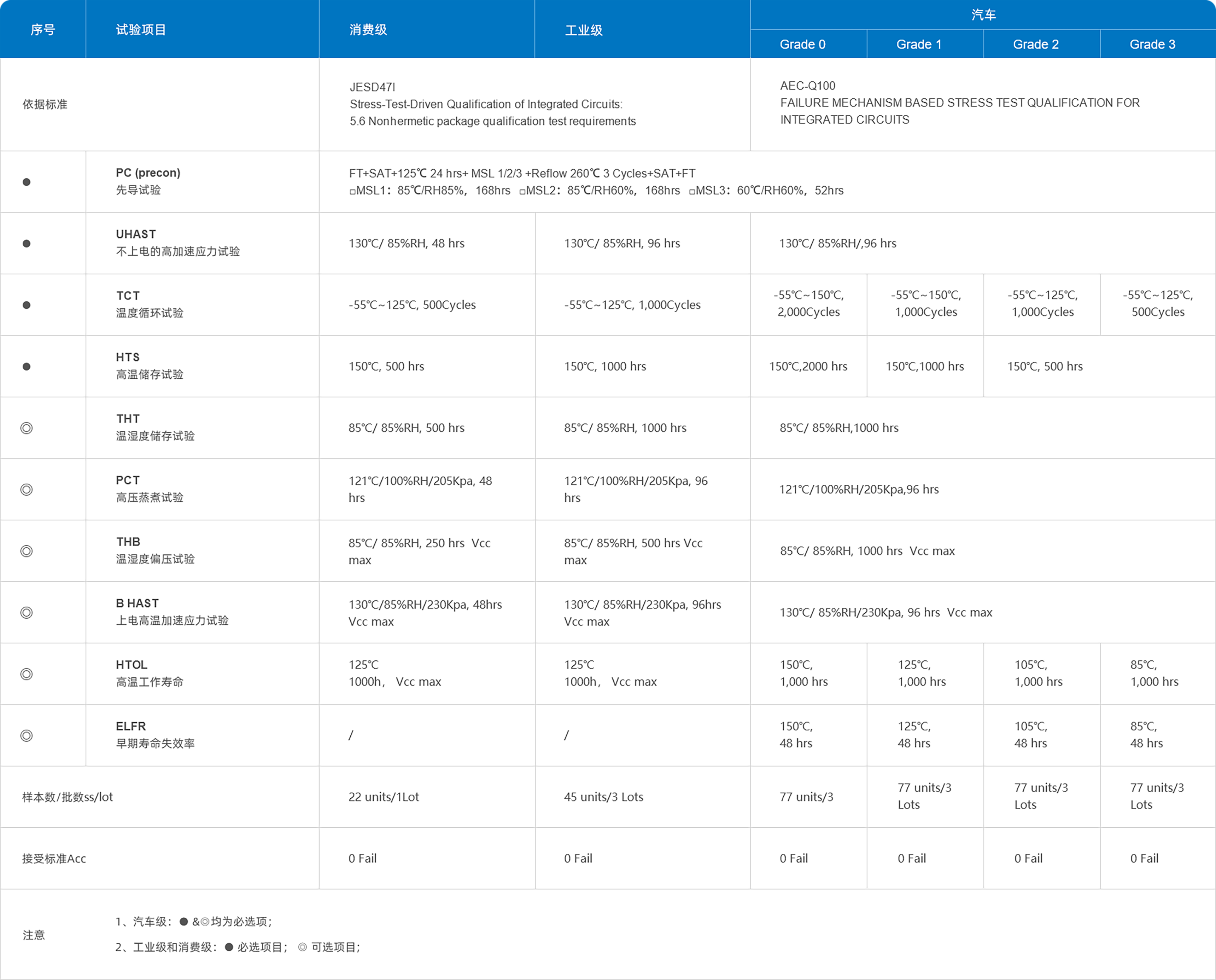Click the ring symbol beside PCT row
Image resolution: width=1216 pixels, height=980 pixels.
(x=27, y=489)
